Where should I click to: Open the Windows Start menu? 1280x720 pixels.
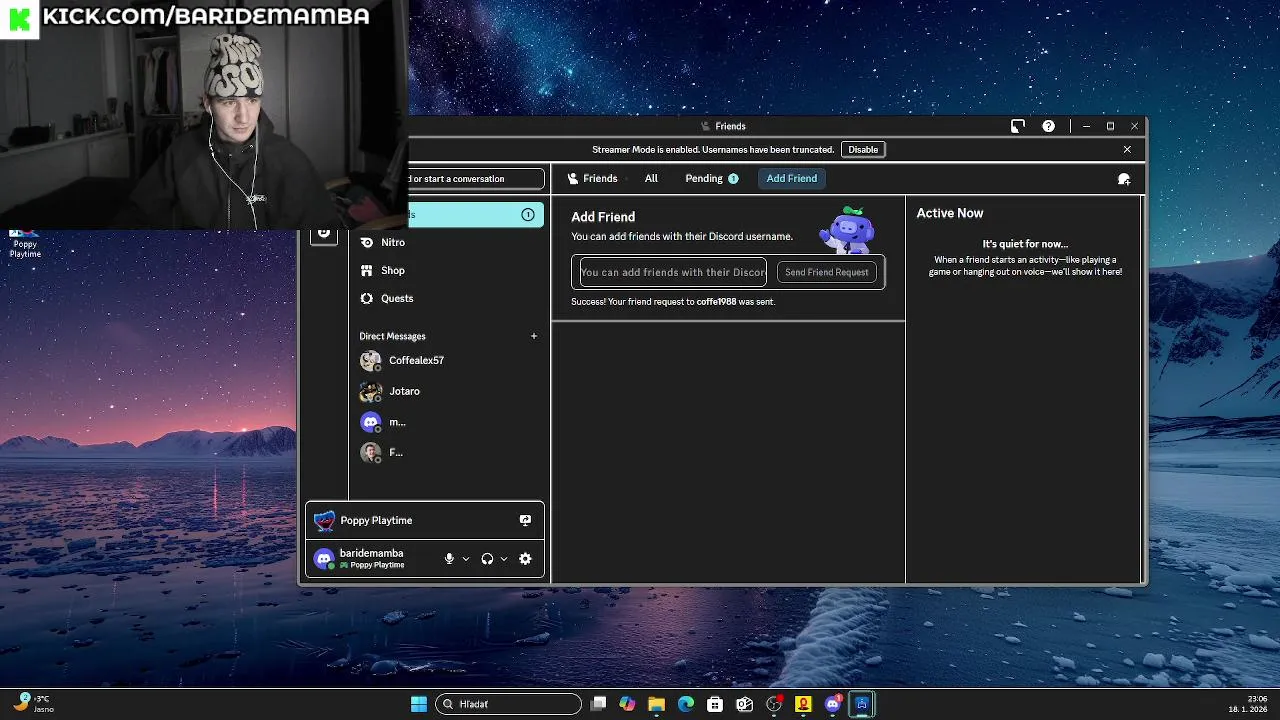(x=419, y=704)
